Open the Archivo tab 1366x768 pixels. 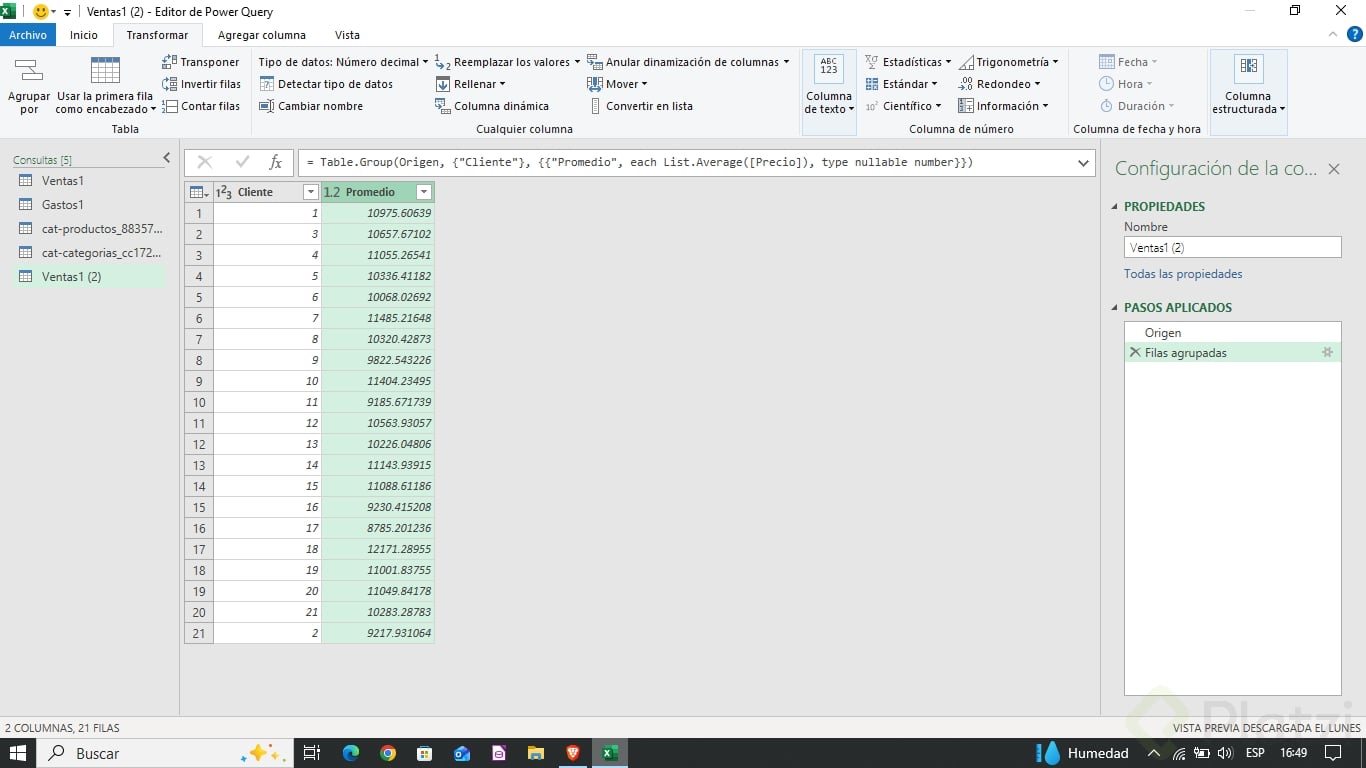[28, 35]
